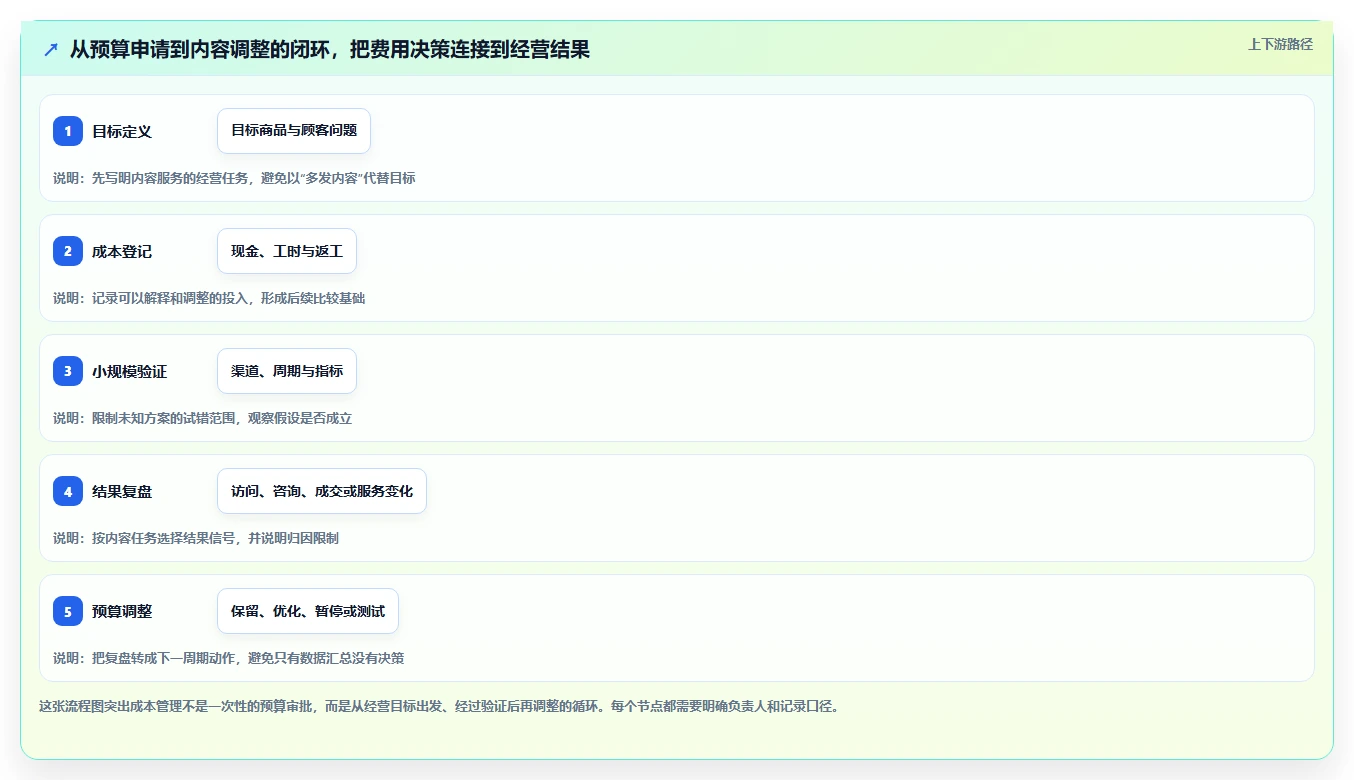This screenshot has height=780, width=1354.
Task: Click the 小规模验证 step title
Action: coord(130,371)
